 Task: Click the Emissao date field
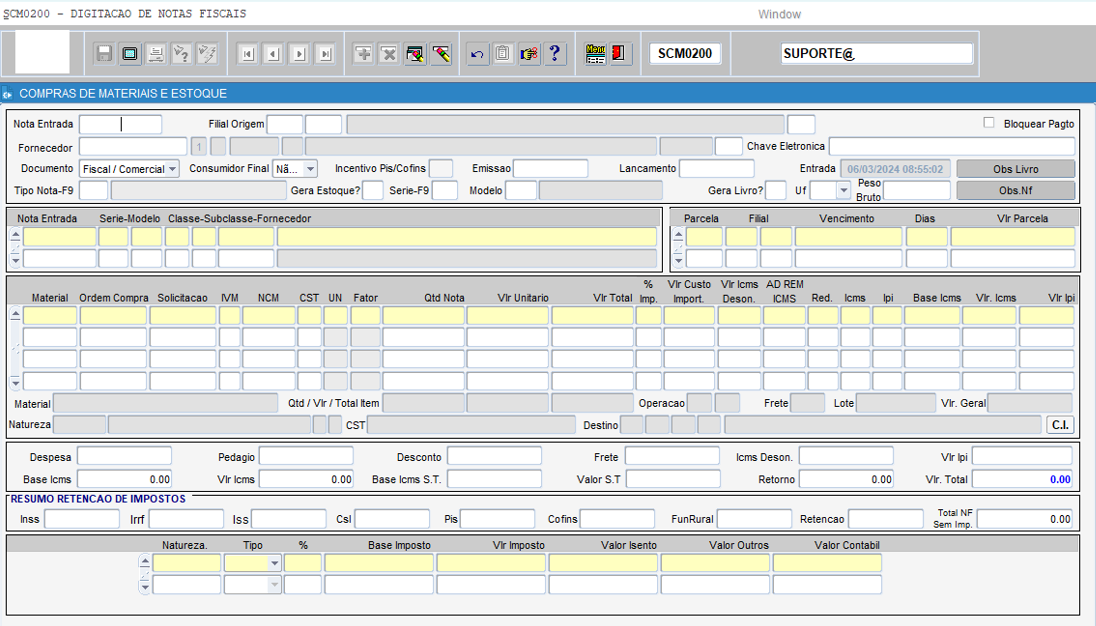(x=551, y=168)
